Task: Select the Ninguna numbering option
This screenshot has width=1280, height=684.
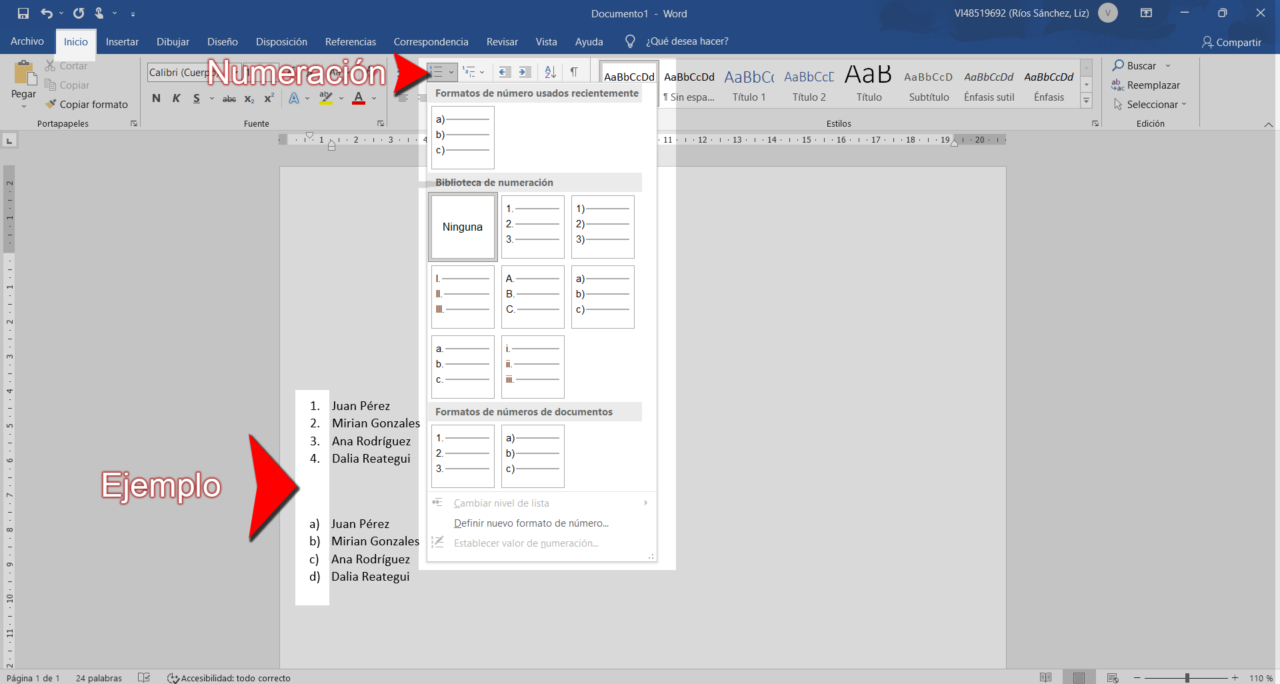Action: tap(462, 226)
